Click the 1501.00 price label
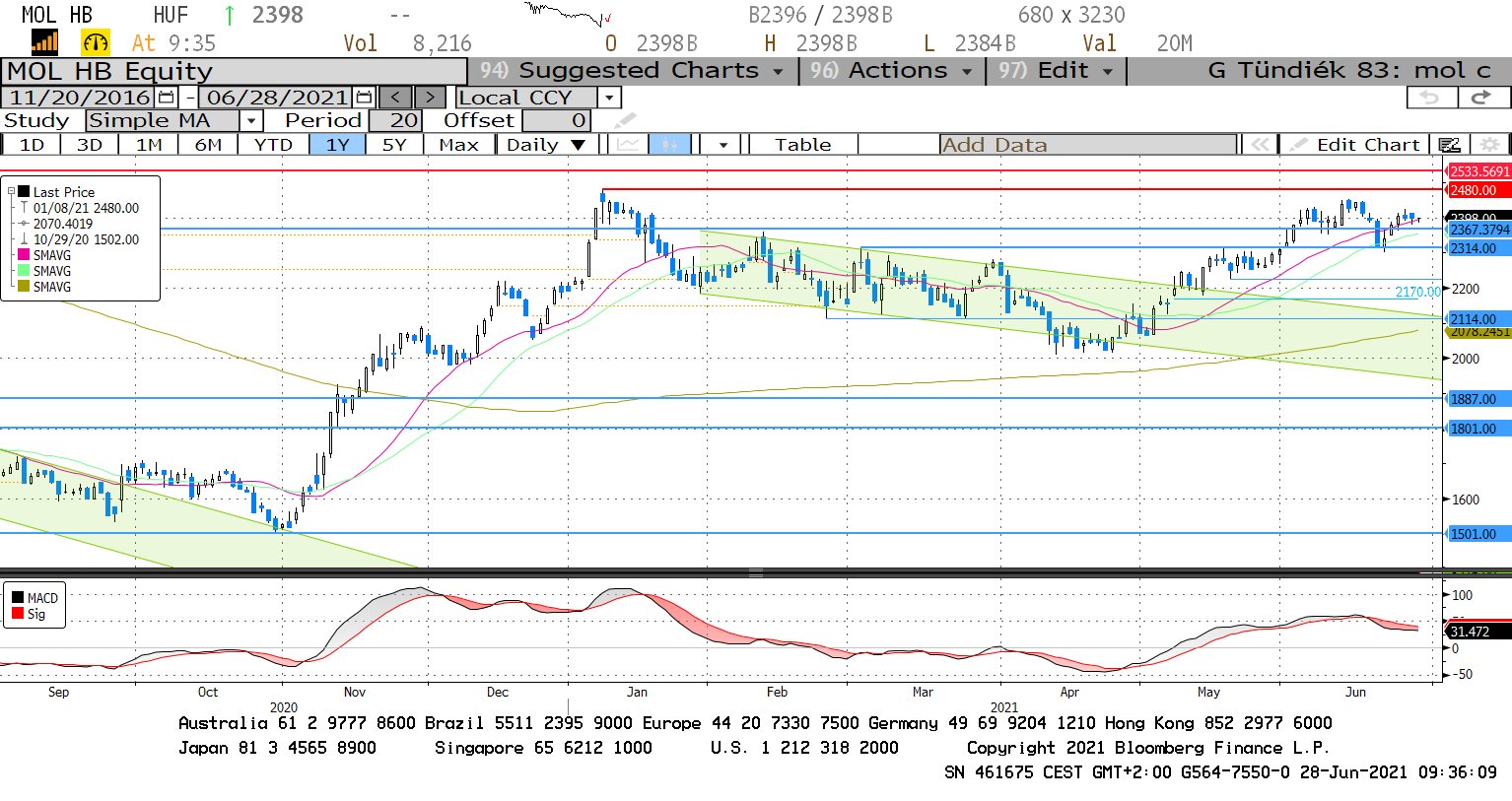Image resolution: width=1512 pixels, height=801 pixels. tap(1479, 534)
